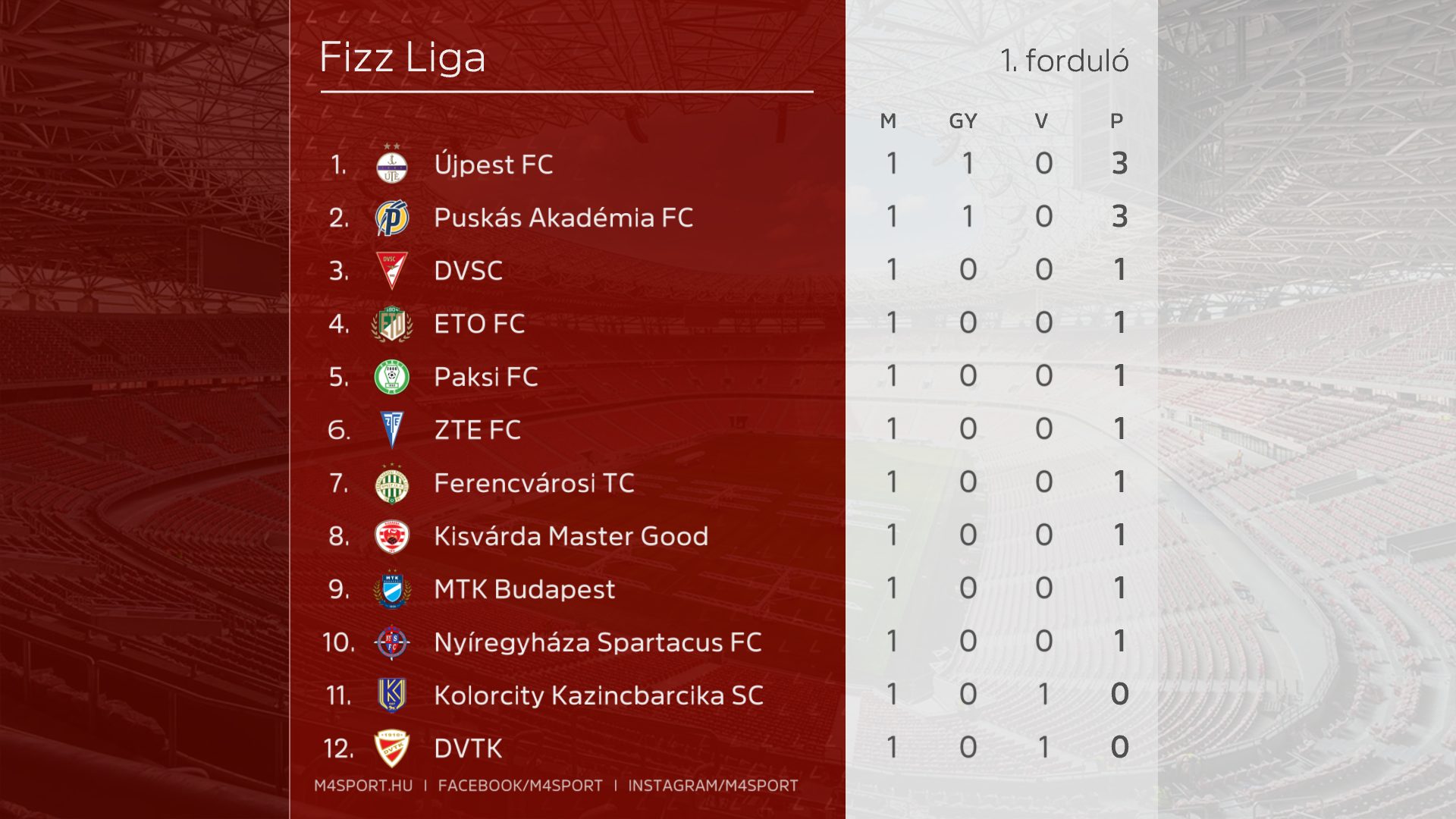This screenshot has width=1456, height=819.
Task: Click the ETO FC green crest
Action: (391, 324)
